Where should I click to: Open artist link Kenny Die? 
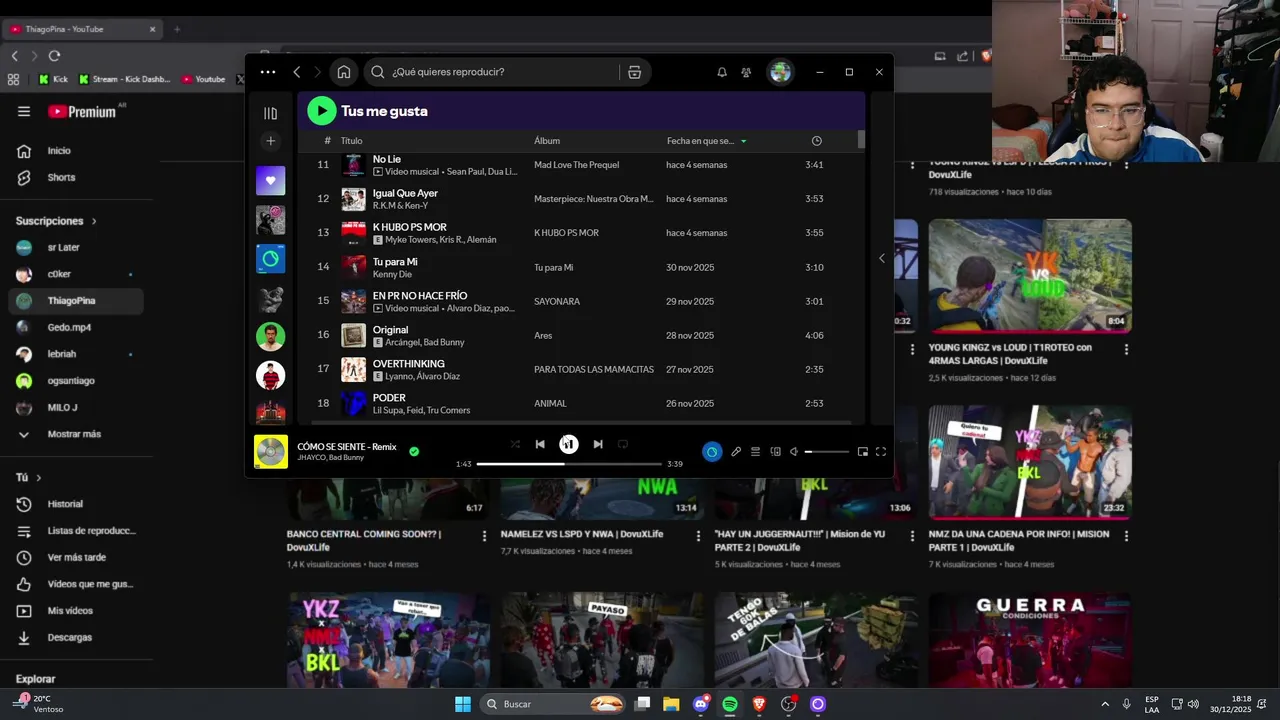392,274
